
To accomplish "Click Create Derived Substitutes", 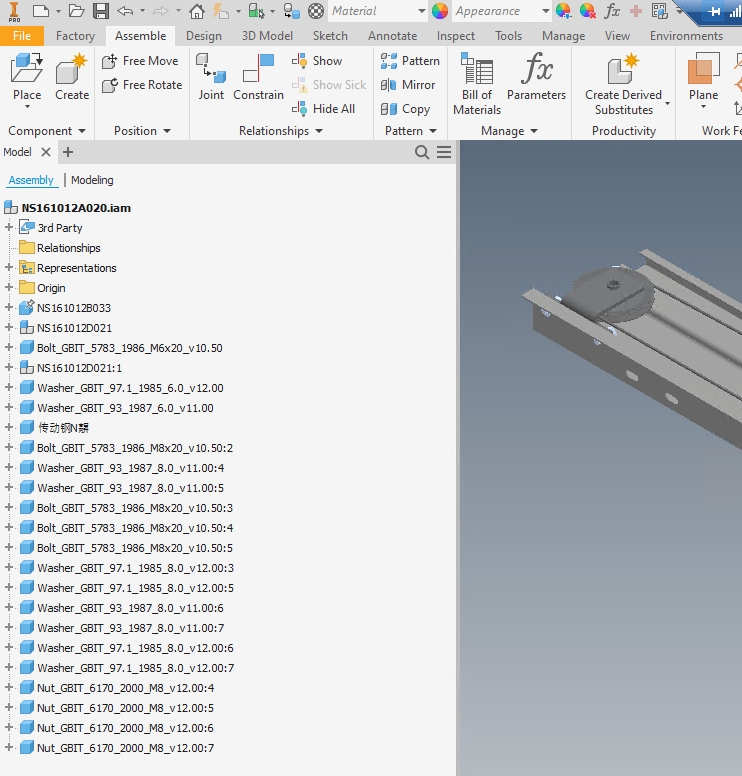I will coord(623,84).
